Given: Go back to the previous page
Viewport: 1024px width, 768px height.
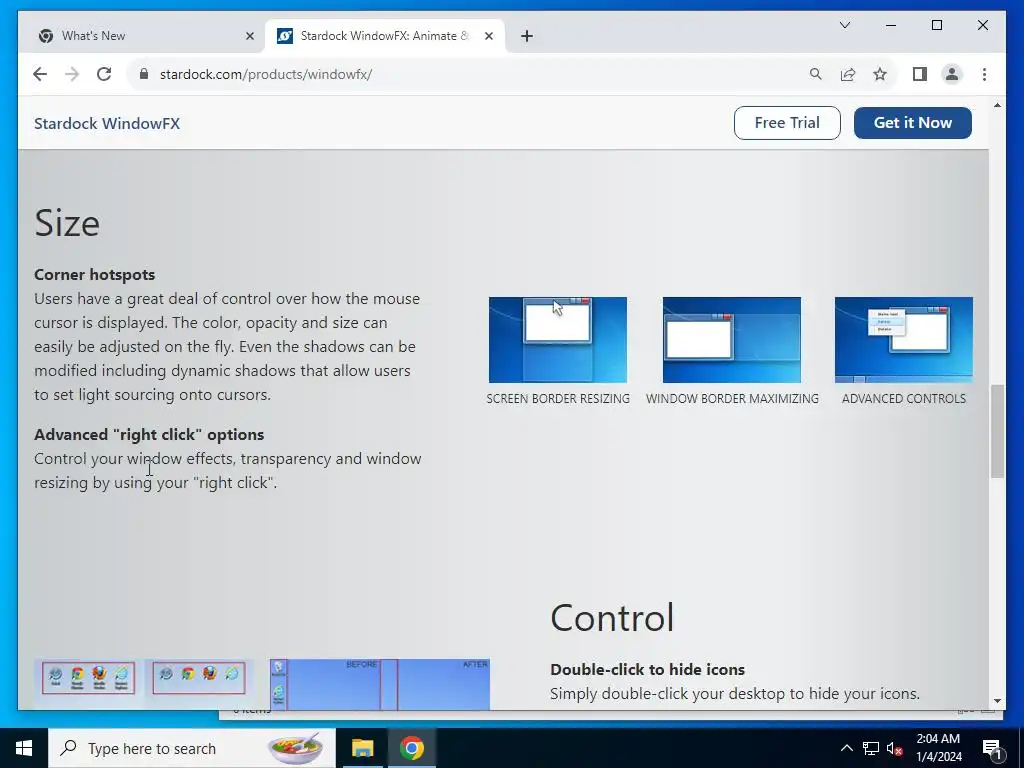Looking at the screenshot, I should click(40, 74).
